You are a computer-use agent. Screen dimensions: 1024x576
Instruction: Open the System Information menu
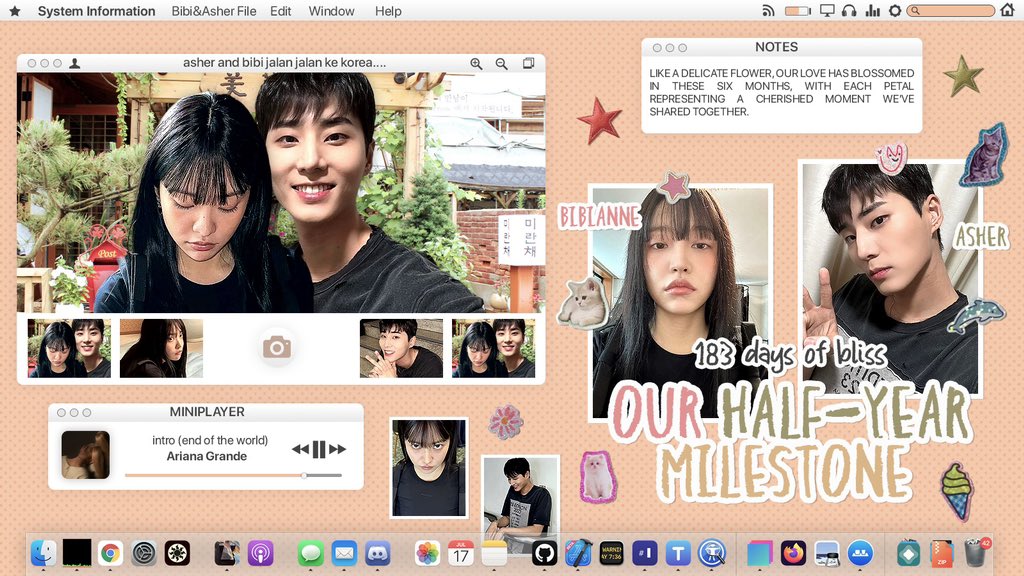coord(96,11)
